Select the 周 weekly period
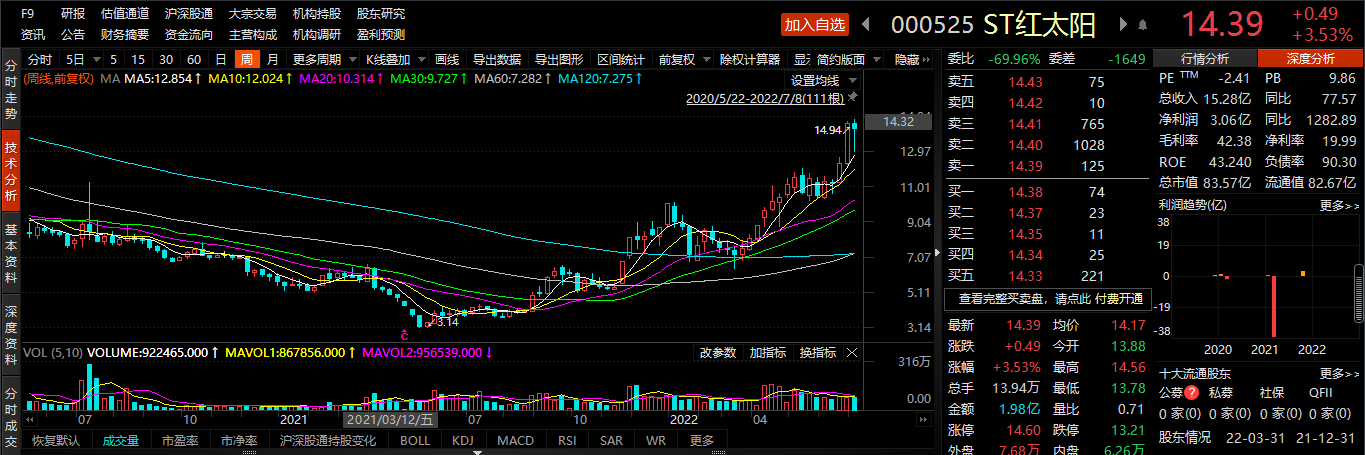Screen dimensions: 1365x455 pos(245,60)
